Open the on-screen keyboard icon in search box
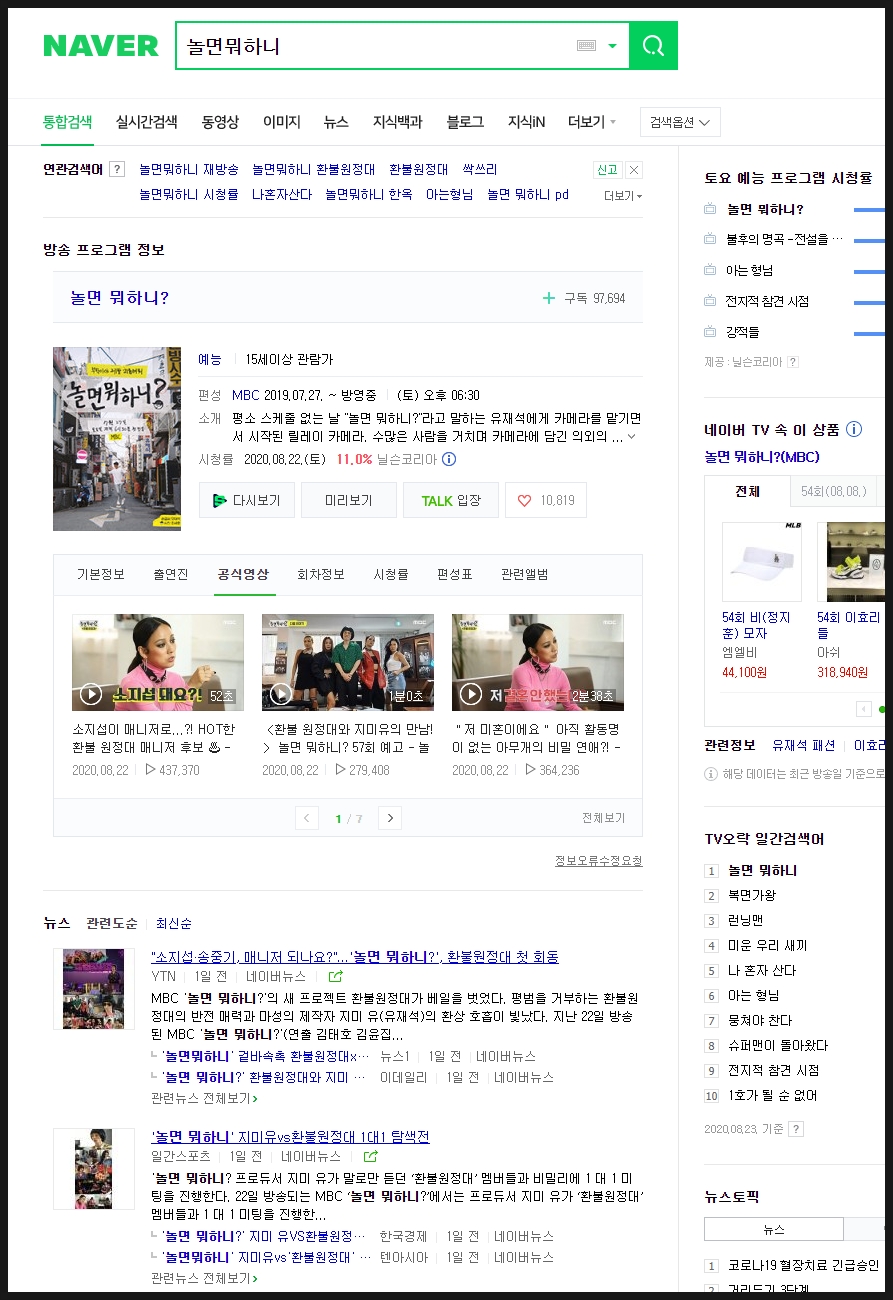The image size is (893, 1300). (x=587, y=46)
